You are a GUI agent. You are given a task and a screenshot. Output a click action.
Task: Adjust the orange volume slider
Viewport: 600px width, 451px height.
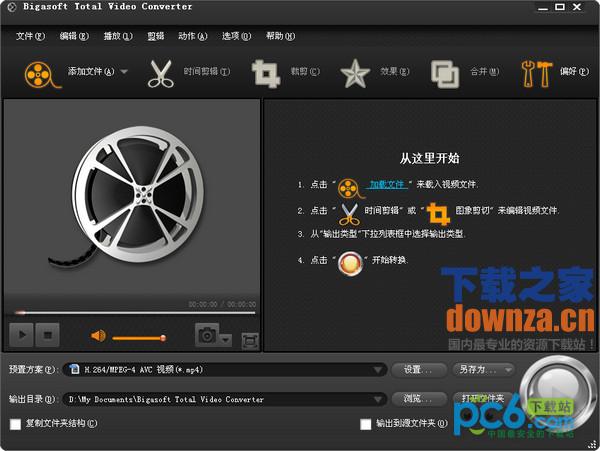click(139, 338)
